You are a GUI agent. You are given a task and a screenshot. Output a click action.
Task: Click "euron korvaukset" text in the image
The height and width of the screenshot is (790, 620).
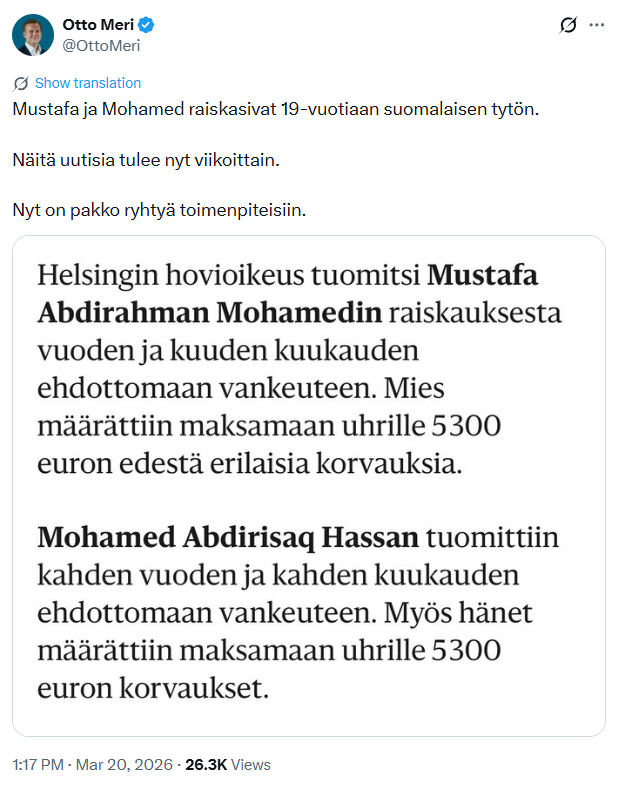pyautogui.click(x=154, y=689)
